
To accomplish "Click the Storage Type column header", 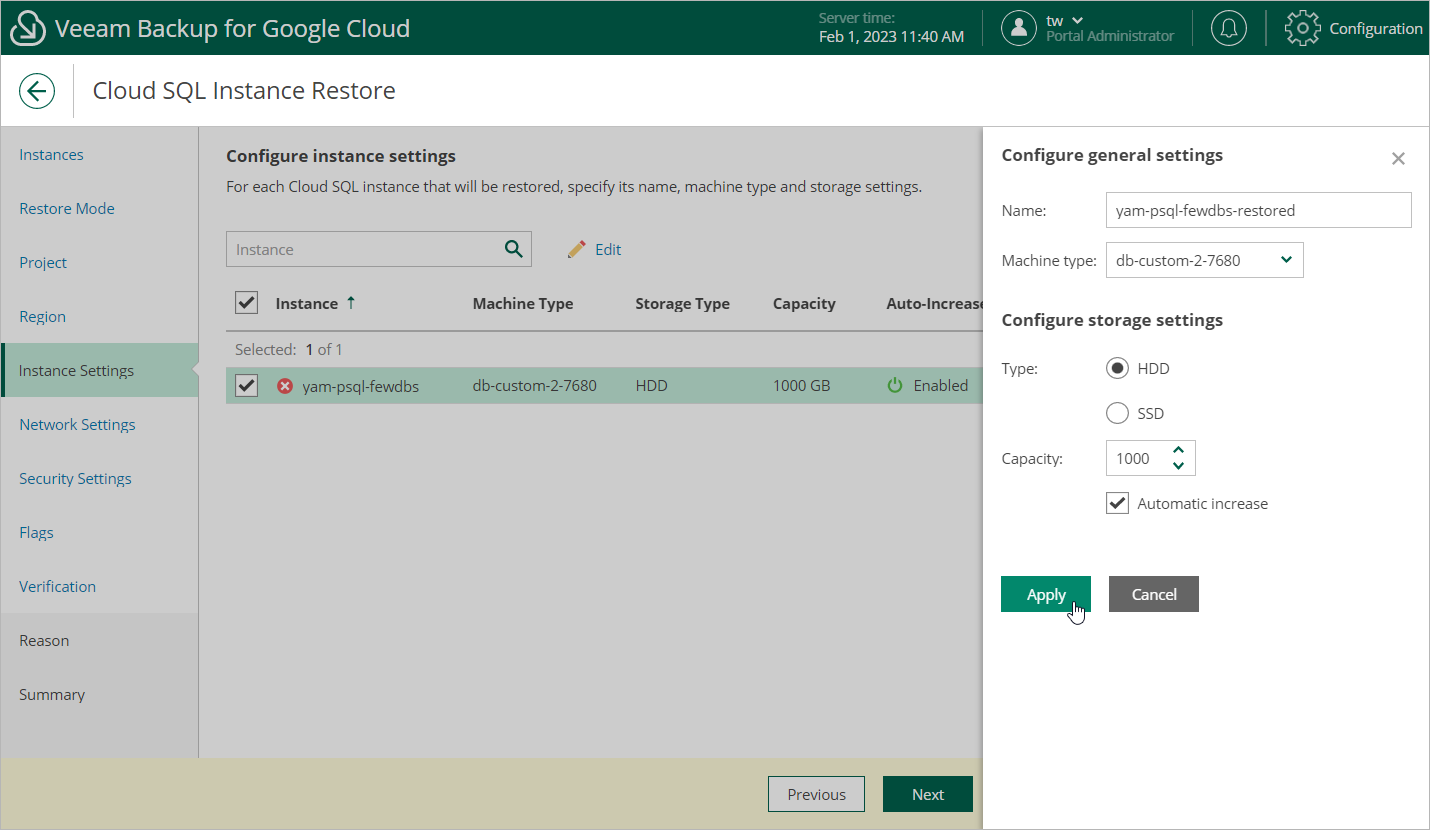I will (683, 303).
